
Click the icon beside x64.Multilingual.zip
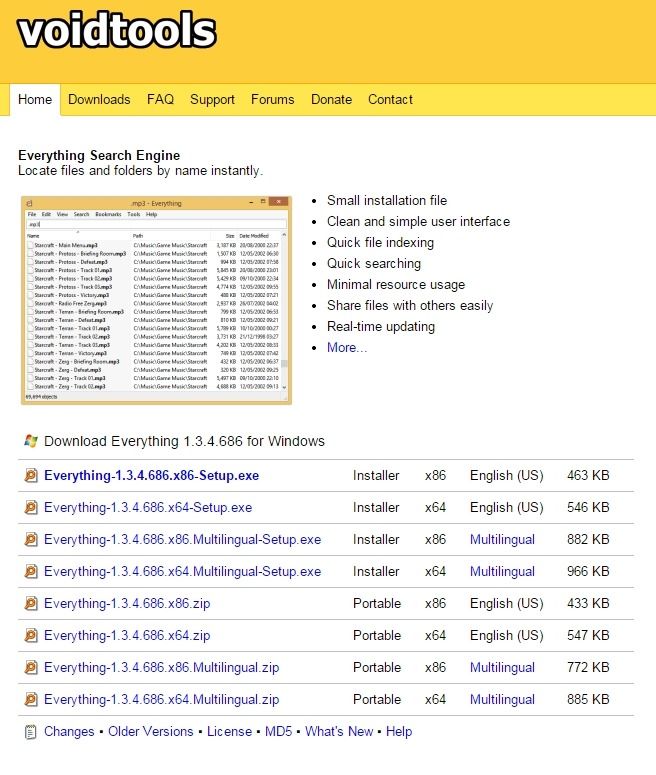pyautogui.click(x=31, y=700)
